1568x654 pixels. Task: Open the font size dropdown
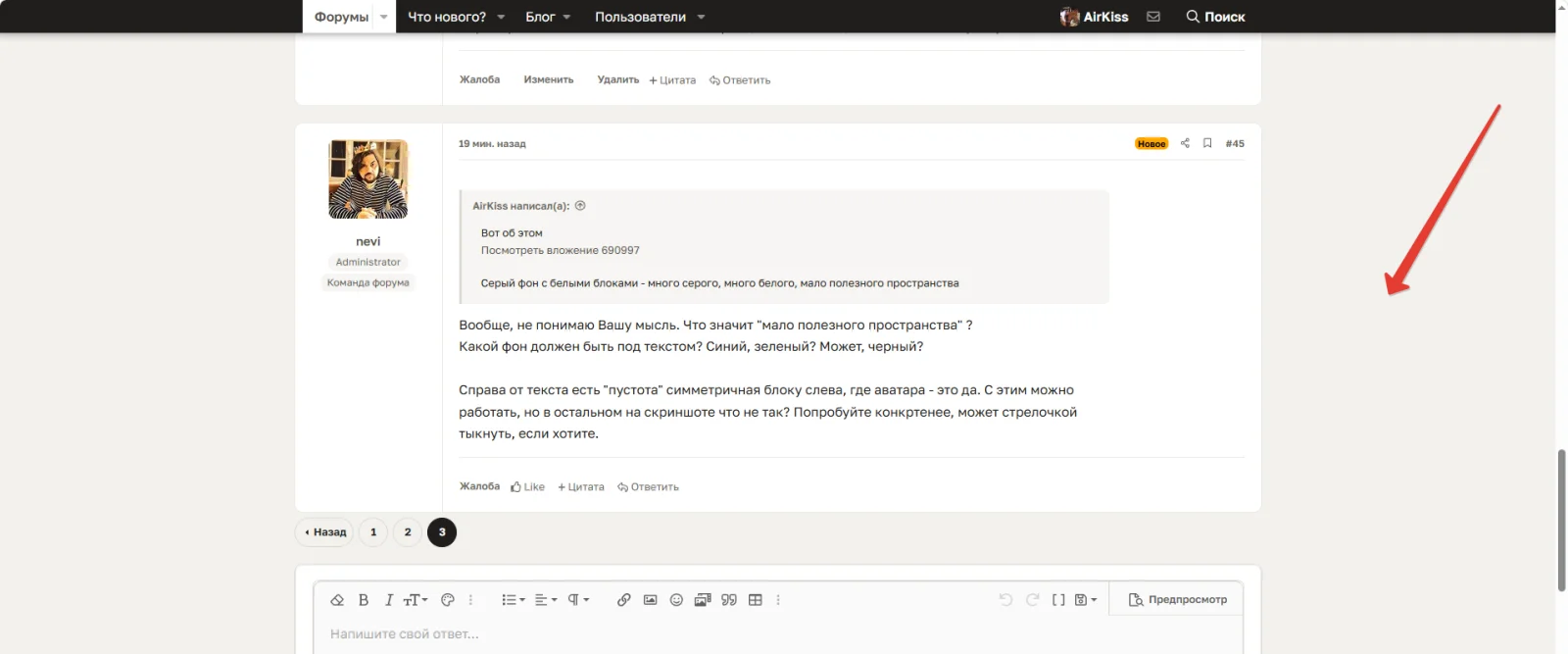point(416,600)
